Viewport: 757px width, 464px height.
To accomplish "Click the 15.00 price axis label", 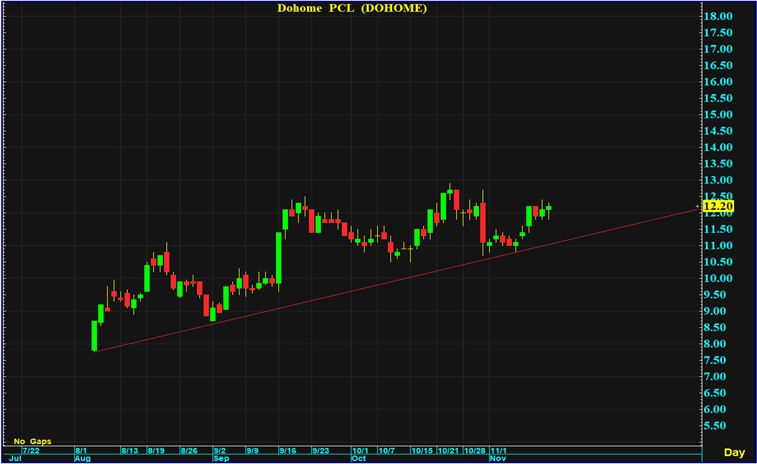I will [718, 114].
